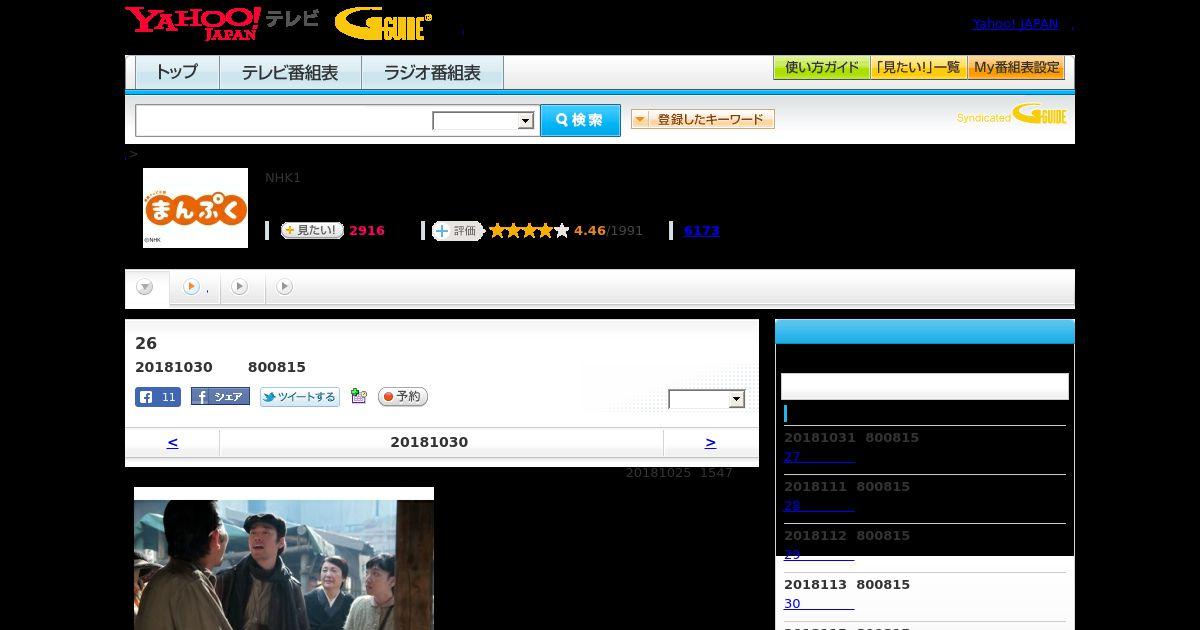Click the NHK1 channel label
Viewport: 1200px width, 630px height.
(x=283, y=178)
